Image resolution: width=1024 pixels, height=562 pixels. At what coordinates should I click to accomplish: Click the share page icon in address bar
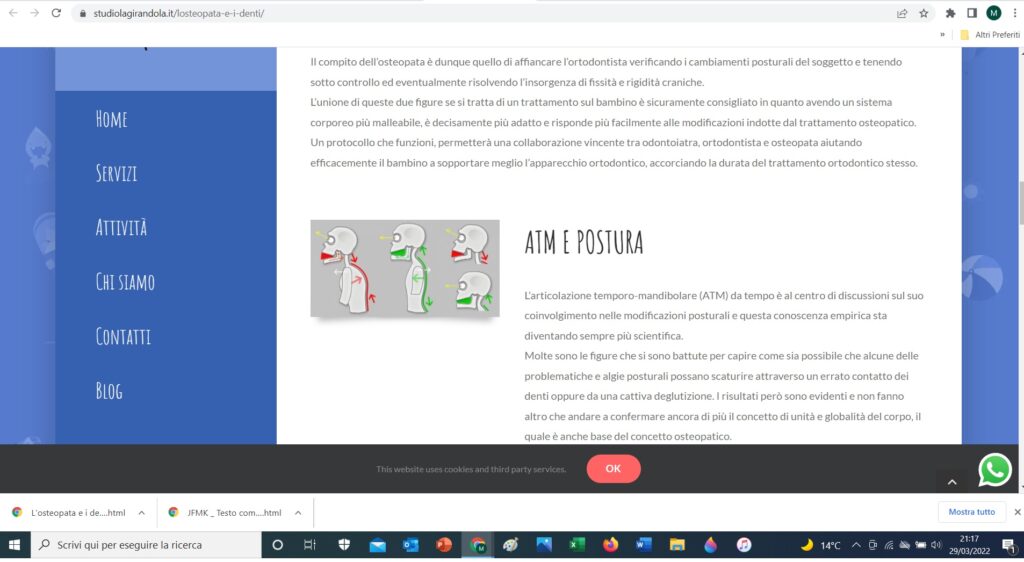902,13
